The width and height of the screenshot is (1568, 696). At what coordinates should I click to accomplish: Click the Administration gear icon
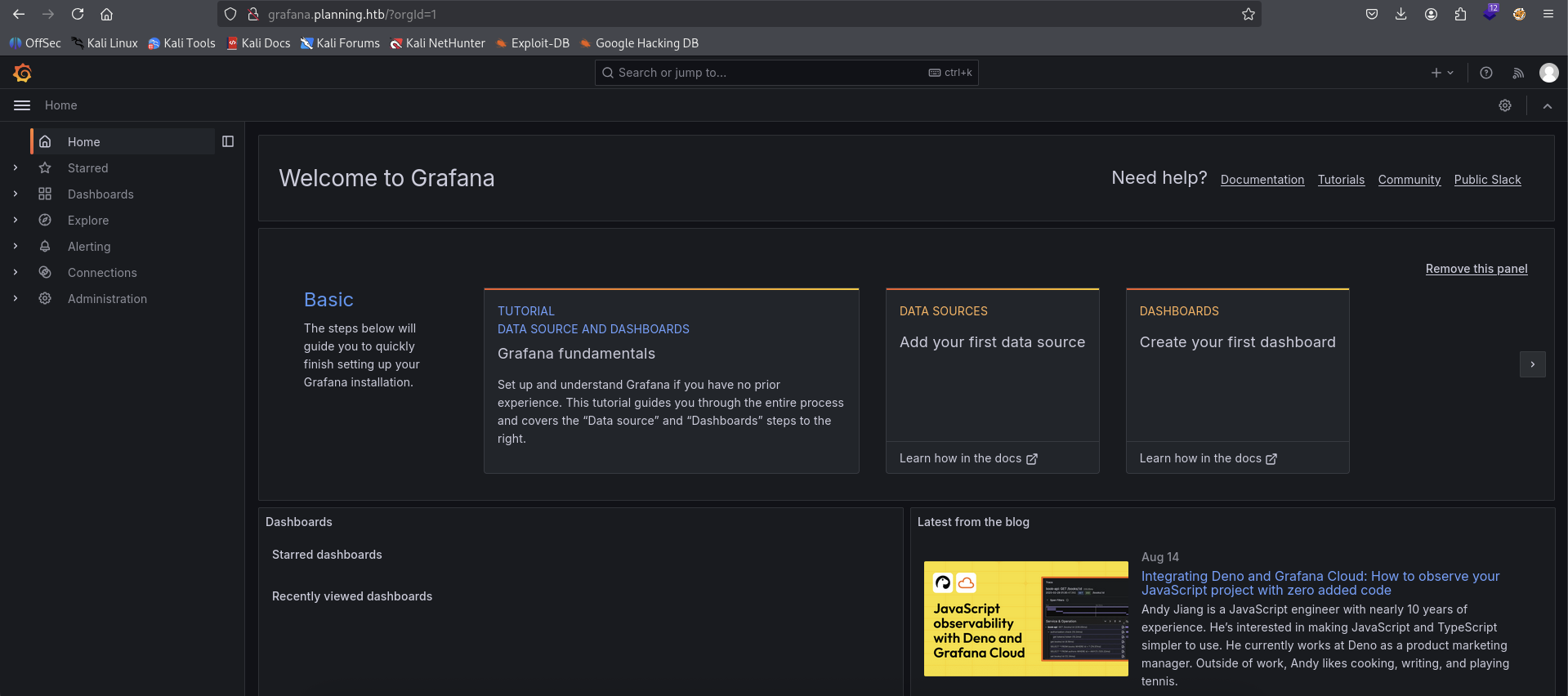coord(45,298)
